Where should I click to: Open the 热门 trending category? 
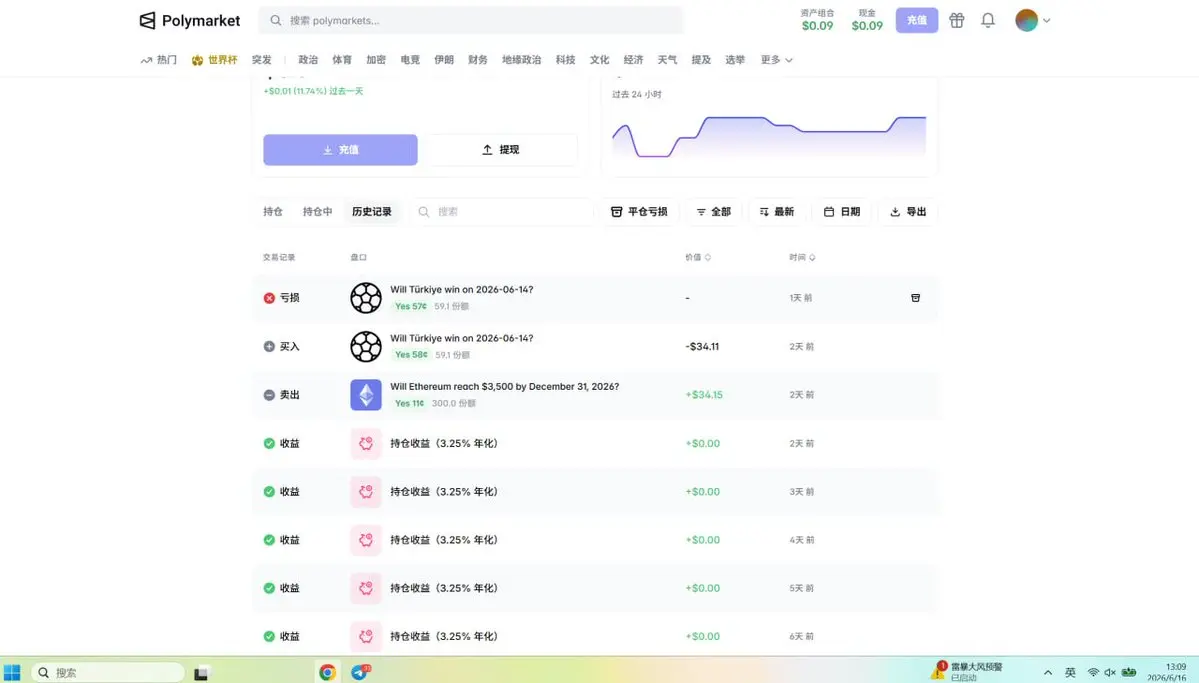coord(159,60)
